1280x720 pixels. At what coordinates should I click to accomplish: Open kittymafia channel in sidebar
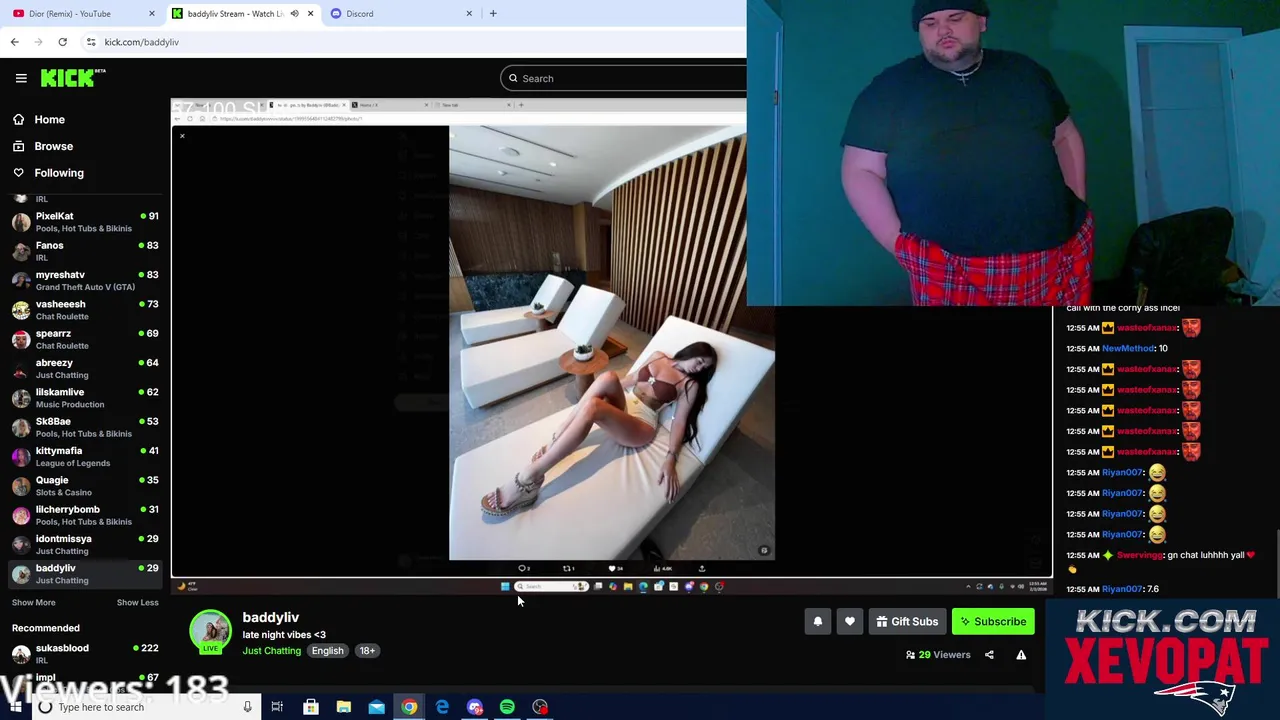(x=85, y=456)
